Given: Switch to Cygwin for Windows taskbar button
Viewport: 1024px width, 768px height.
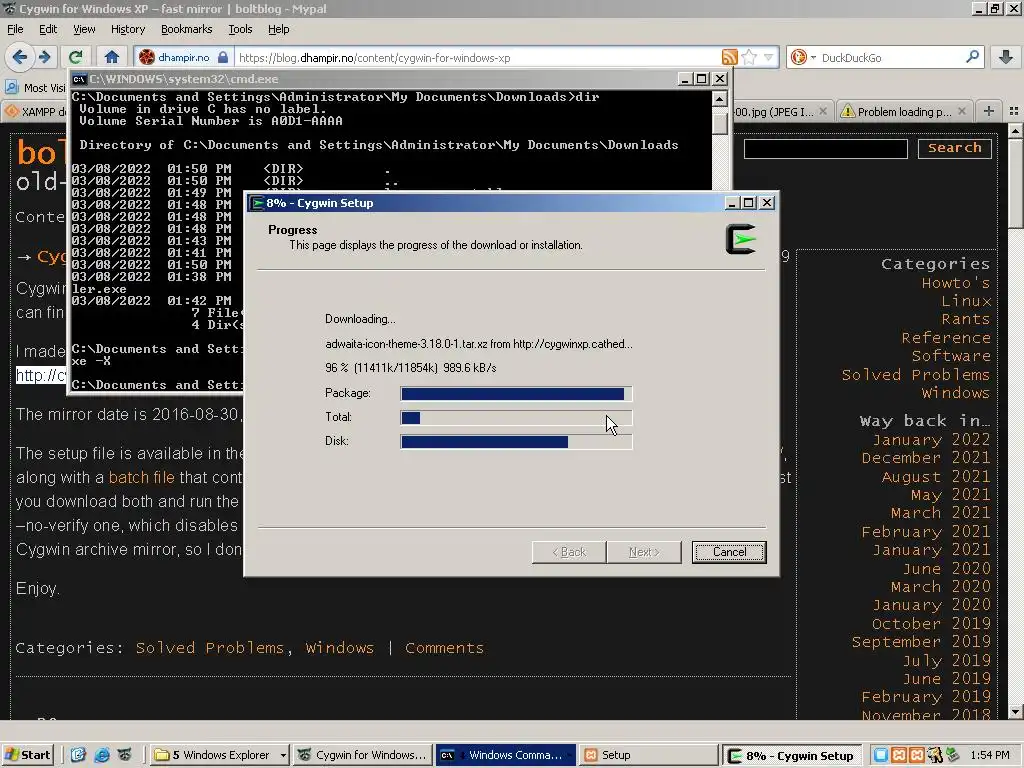Looking at the screenshot, I should pos(363,755).
